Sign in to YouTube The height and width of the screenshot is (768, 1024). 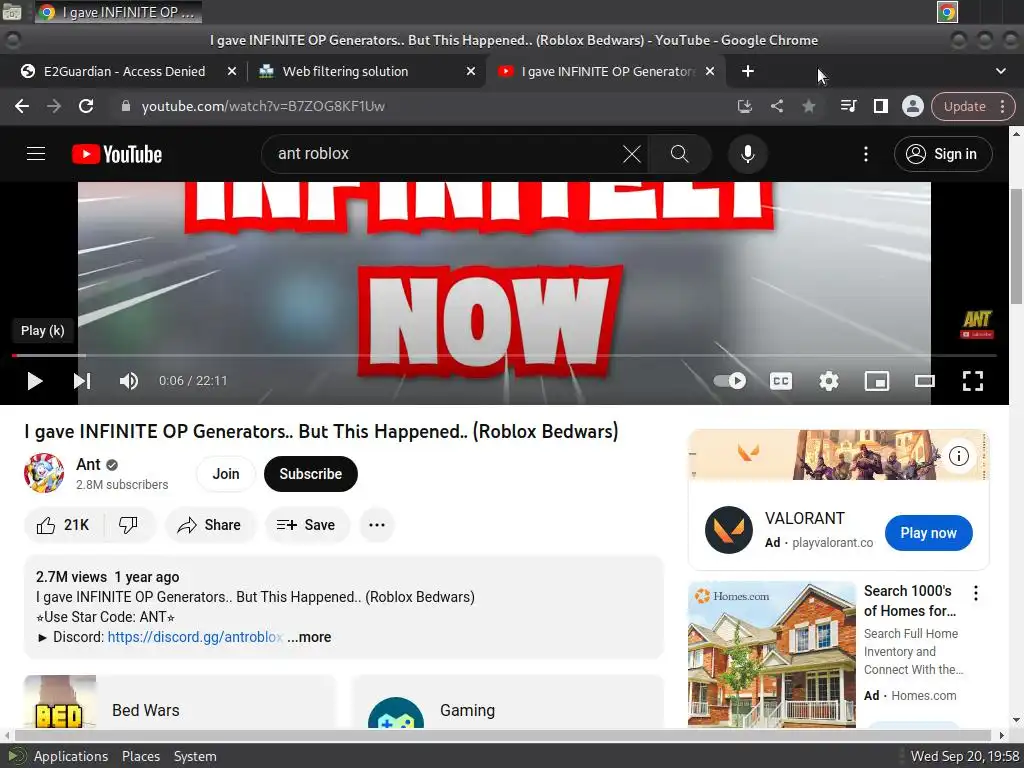click(943, 154)
